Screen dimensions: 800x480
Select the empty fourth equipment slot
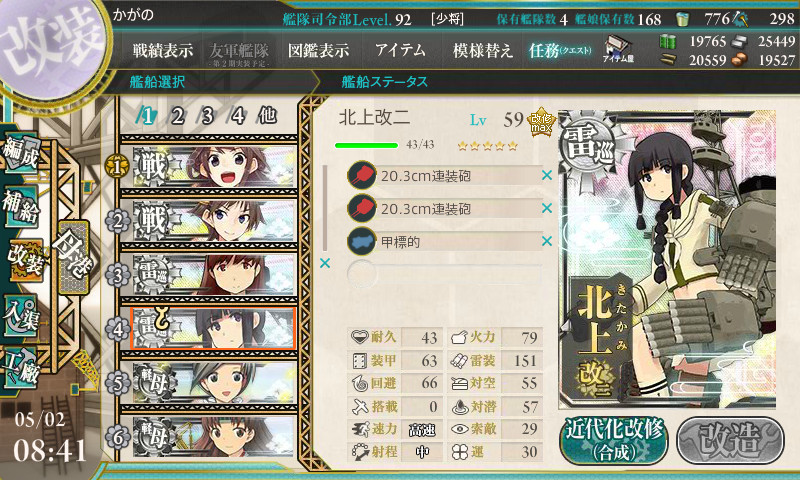click(x=443, y=274)
